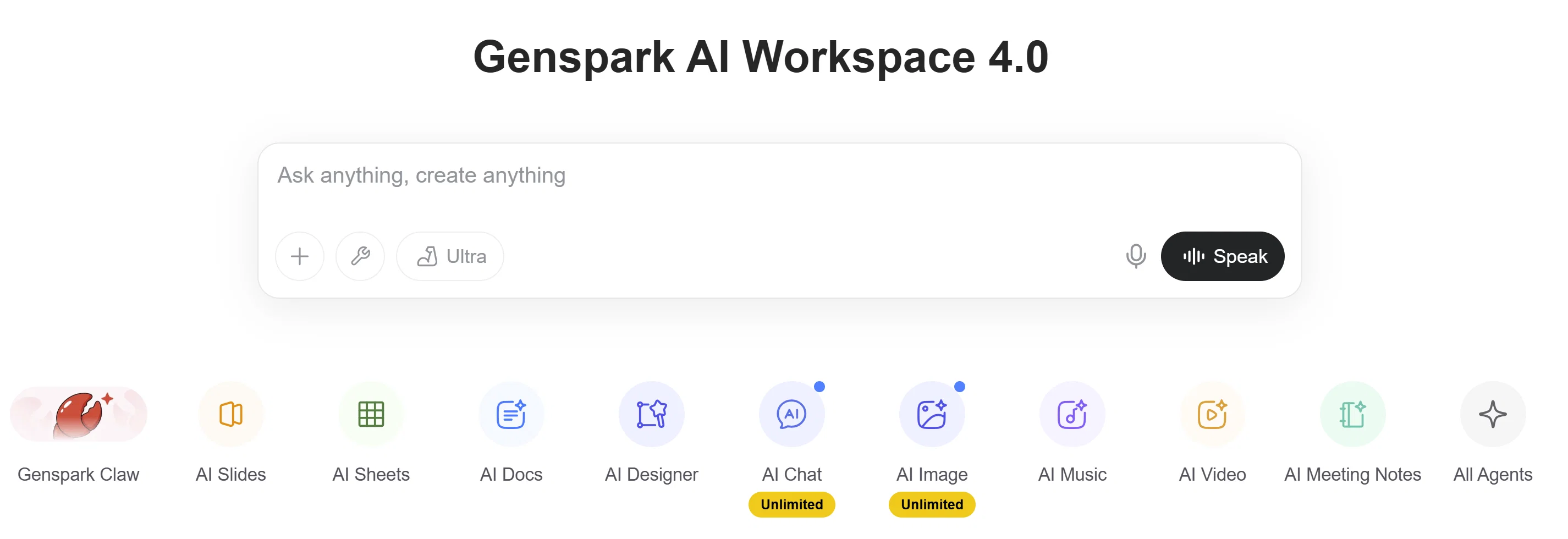The image size is (1568, 539).
Task: Open the Ultra mode selector
Action: click(450, 256)
